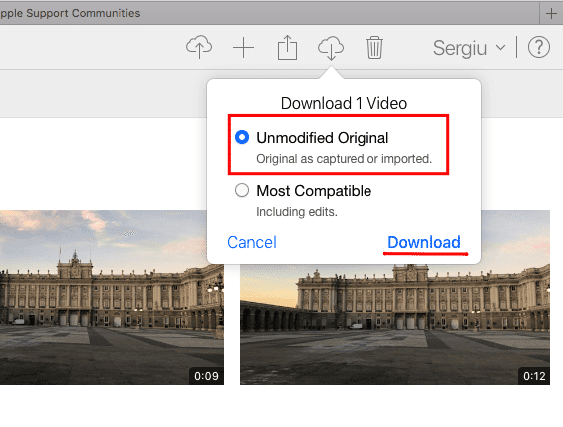Click the plus add-to-album icon

[243, 47]
